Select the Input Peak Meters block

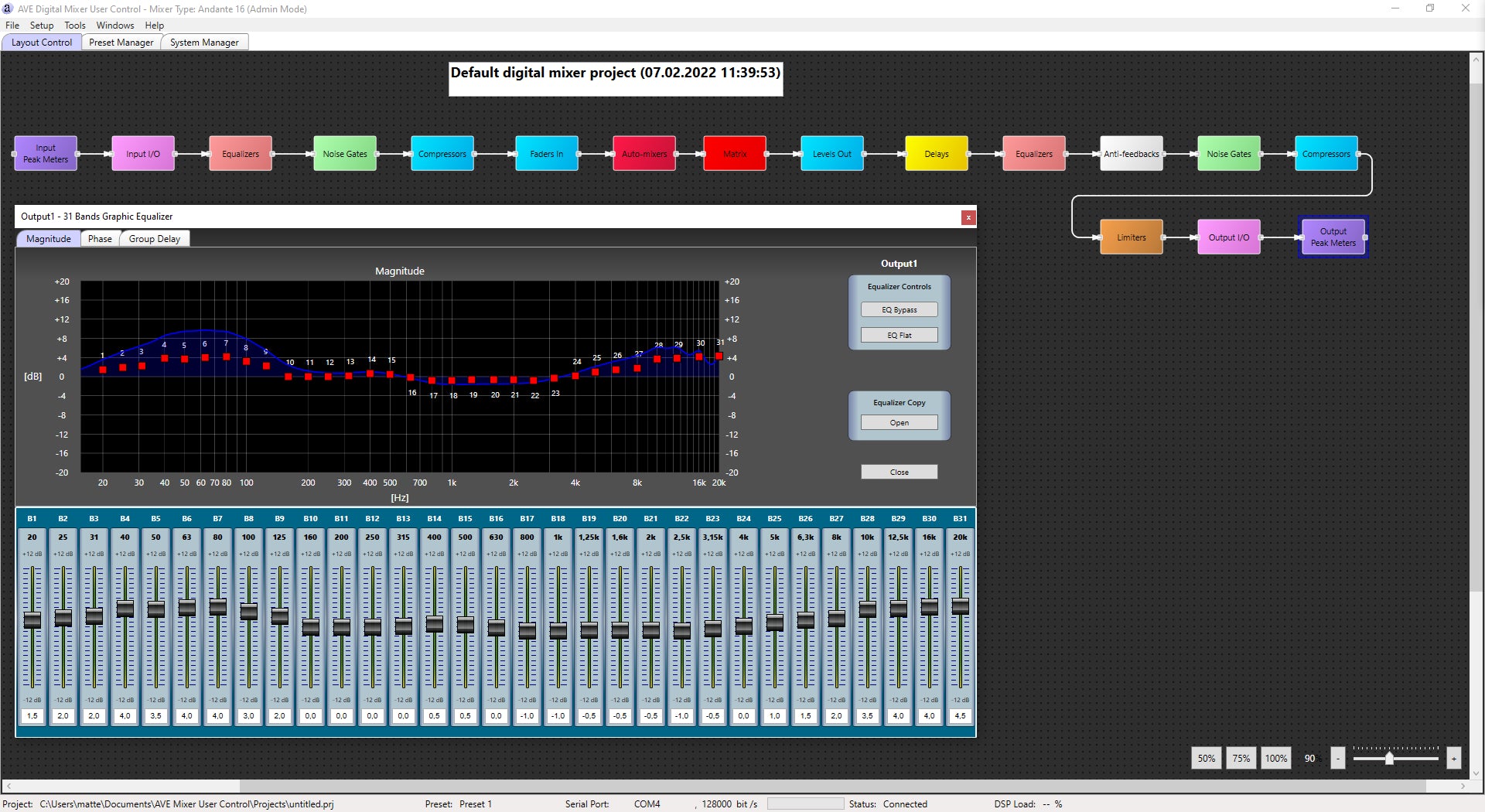46,154
